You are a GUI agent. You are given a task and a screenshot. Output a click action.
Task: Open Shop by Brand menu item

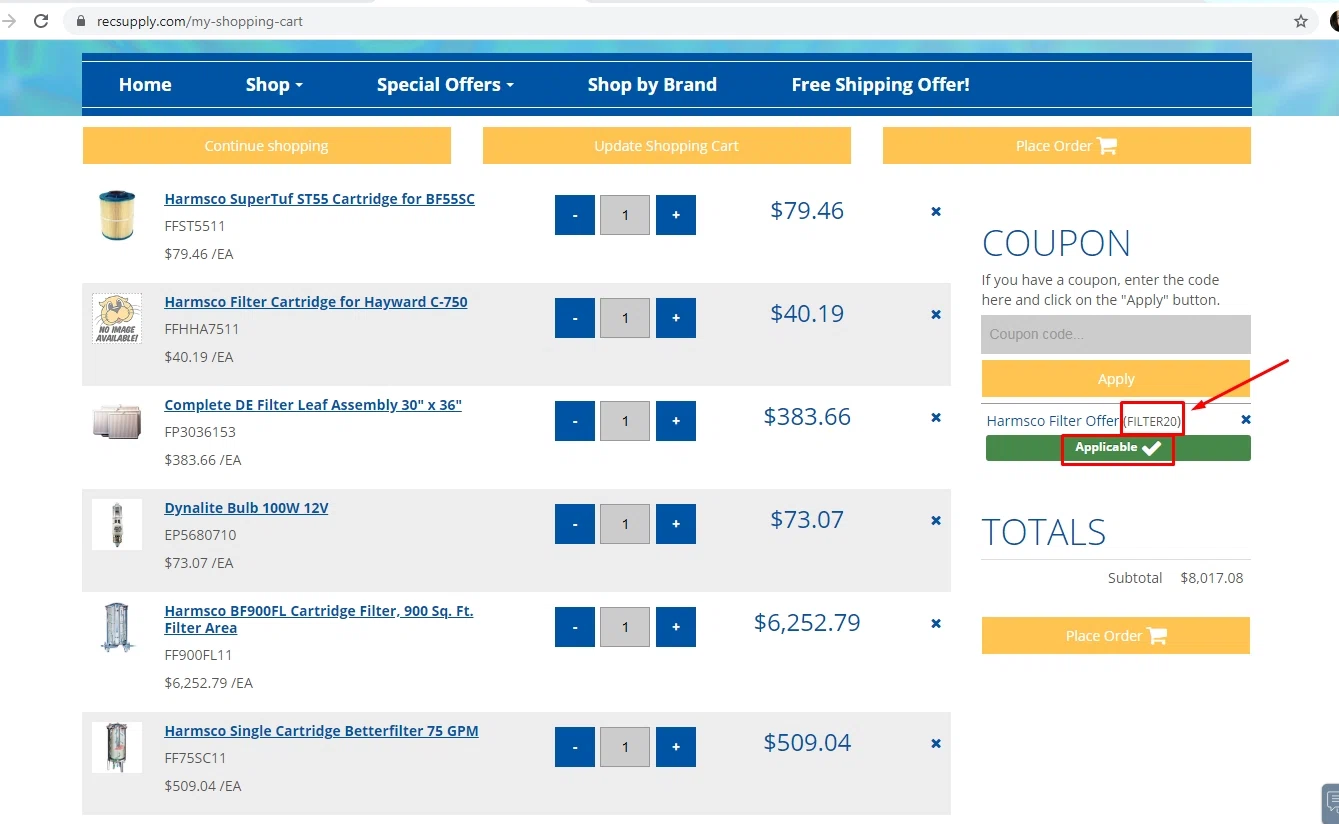652,85
